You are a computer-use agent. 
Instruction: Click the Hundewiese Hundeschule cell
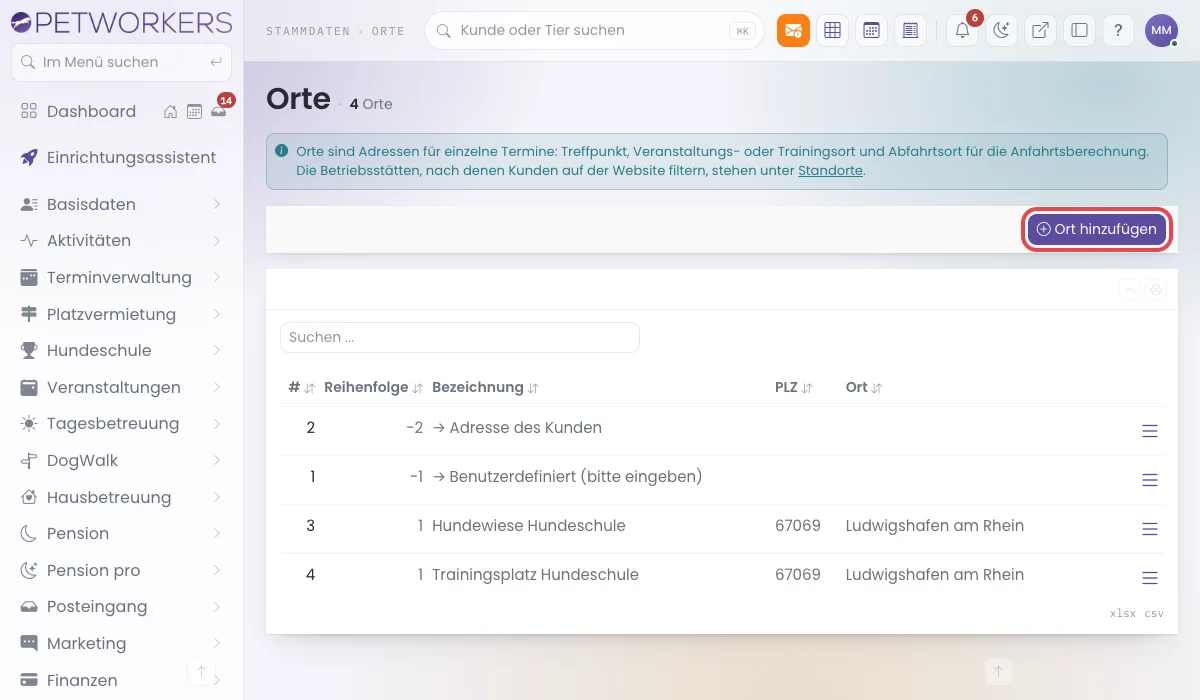(529, 526)
